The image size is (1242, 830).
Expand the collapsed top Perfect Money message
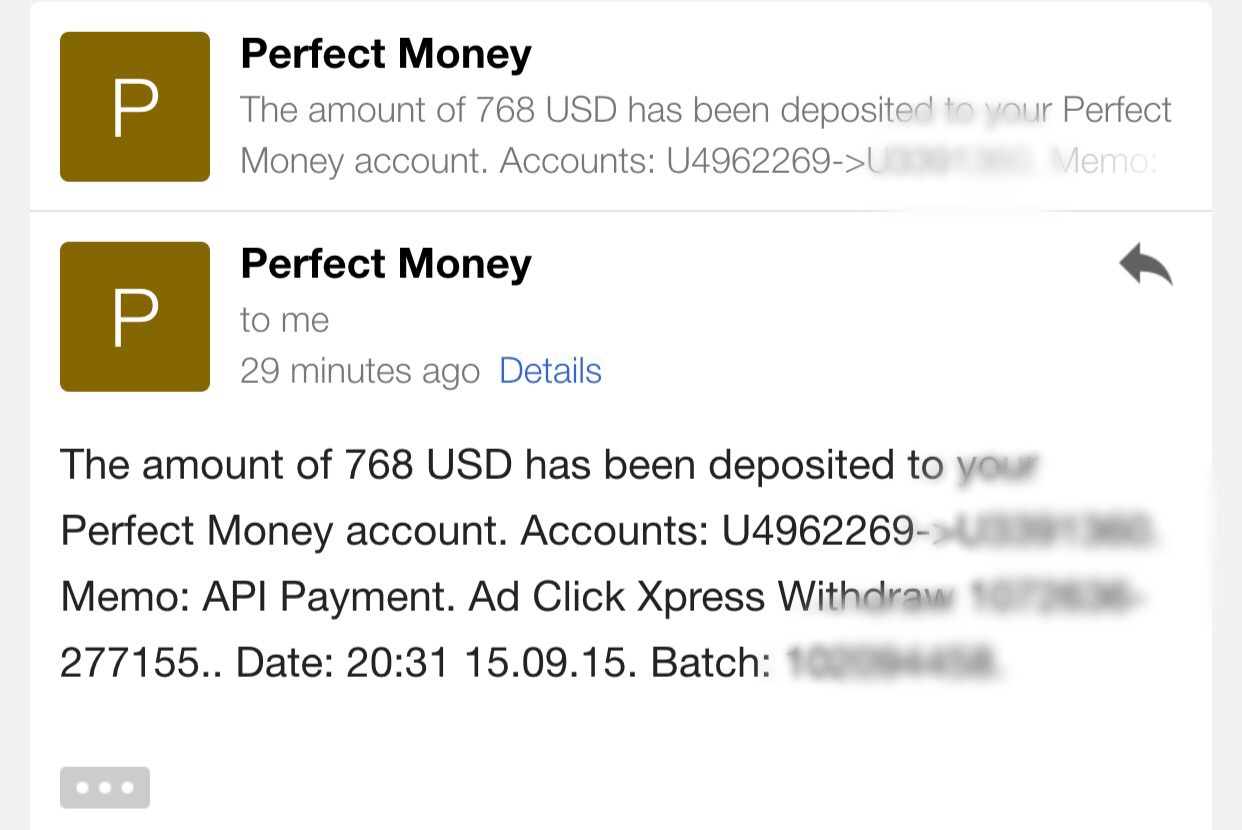(x=700, y=110)
